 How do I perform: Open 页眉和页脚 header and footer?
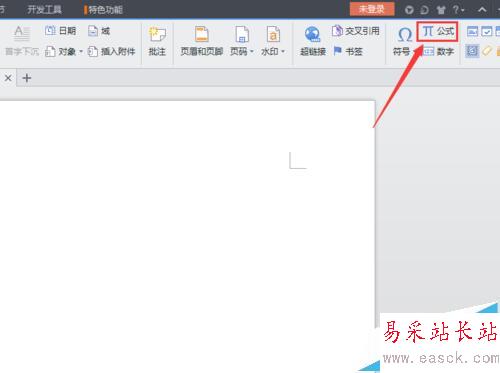click(202, 42)
